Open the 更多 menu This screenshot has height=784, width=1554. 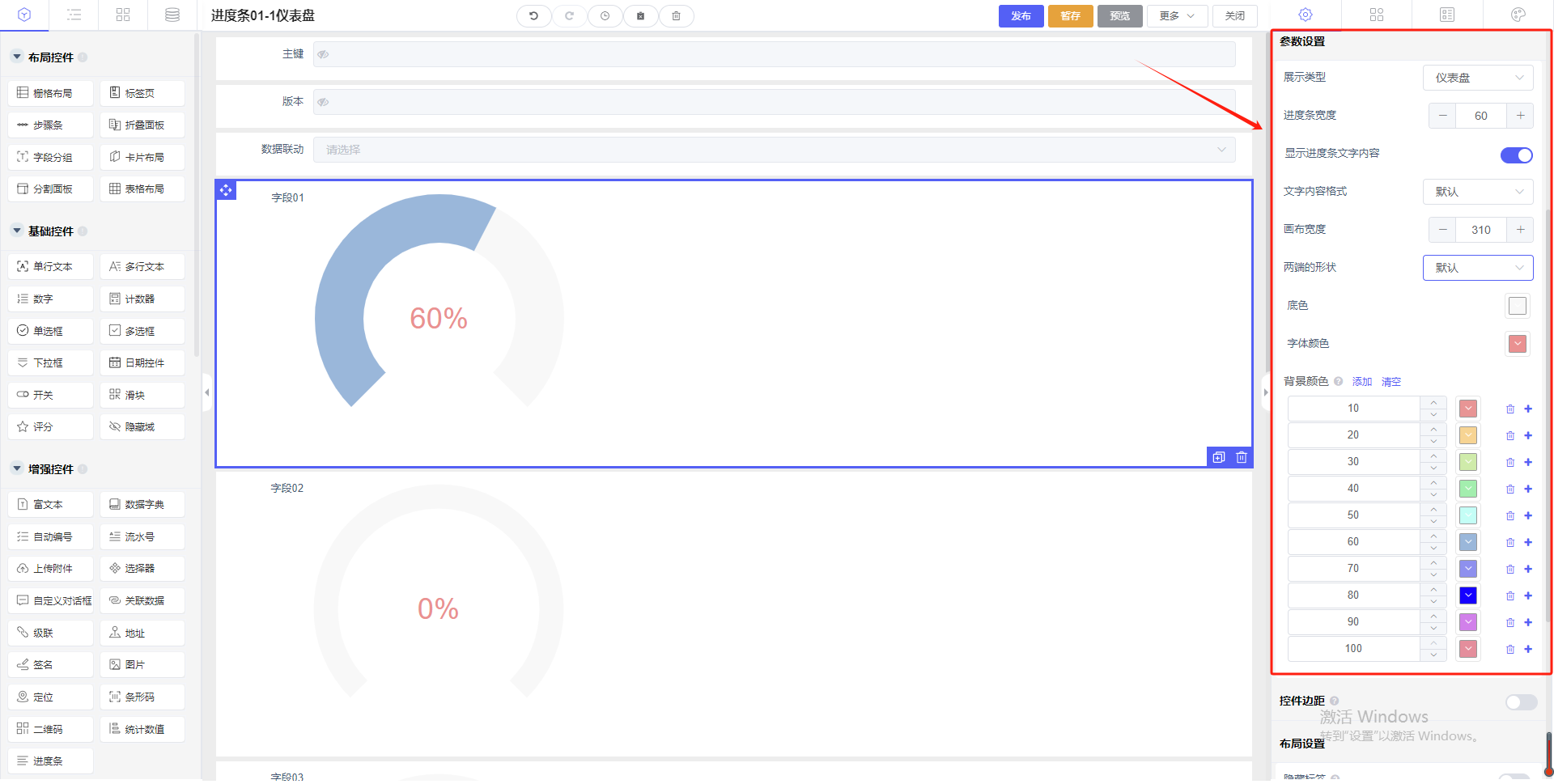pos(1177,16)
